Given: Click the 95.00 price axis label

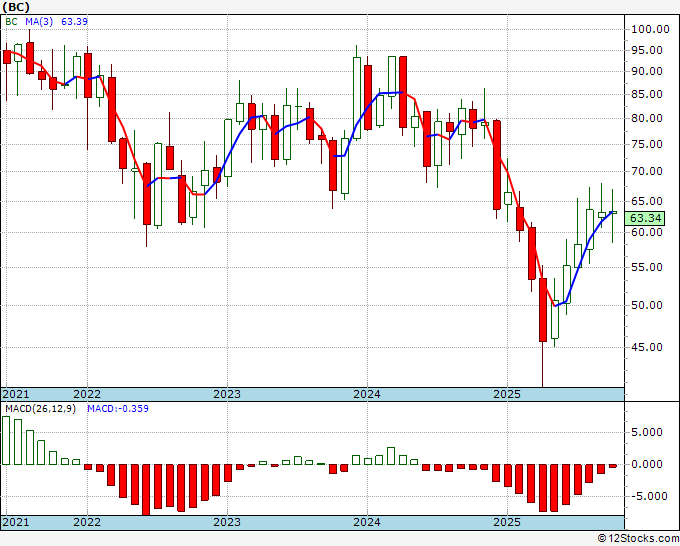Looking at the screenshot, I should coord(647,50).
